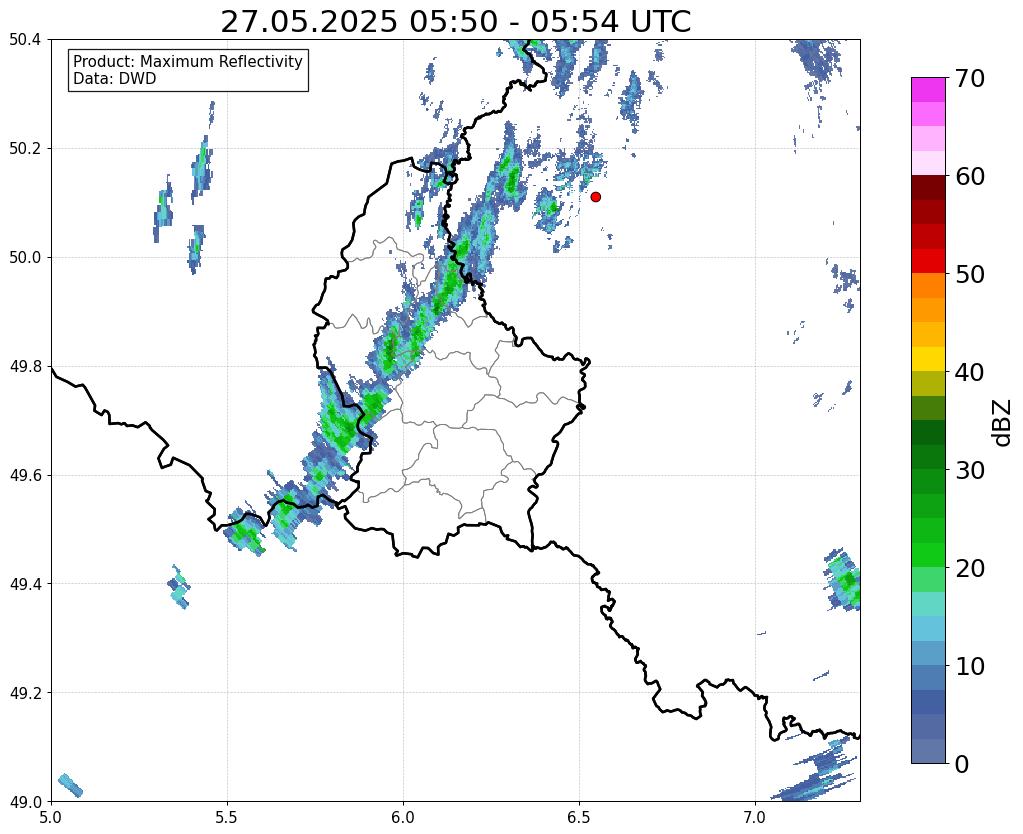Click the longitude axis label 6.5
Screen dimensions: 1023x834
pyautogui.click(x=579, y=817)
